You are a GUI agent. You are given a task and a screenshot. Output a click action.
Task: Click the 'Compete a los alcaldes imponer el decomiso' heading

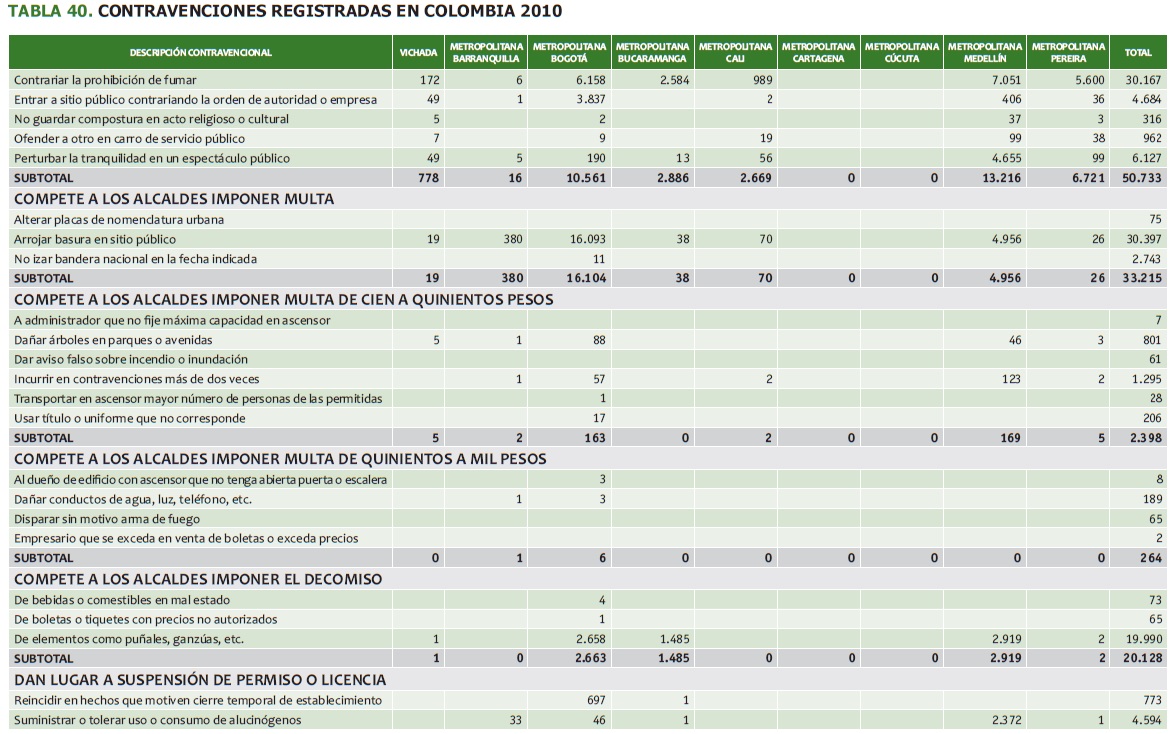click(198, 579)
